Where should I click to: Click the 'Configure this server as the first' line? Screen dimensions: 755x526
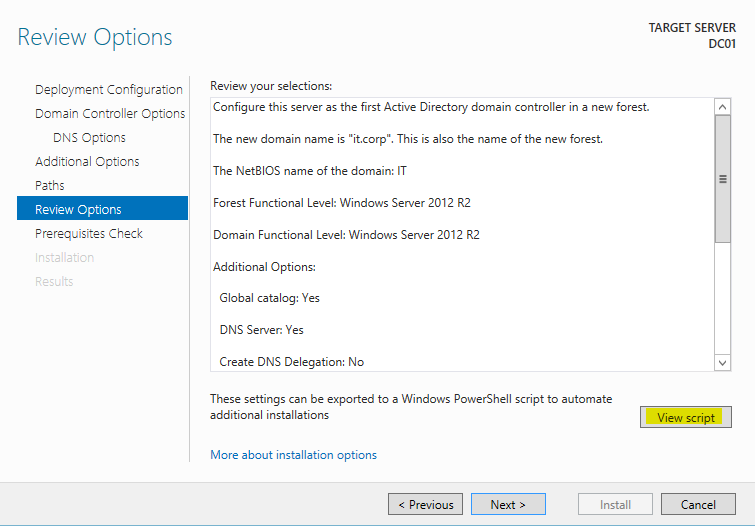[x=431, y=107]
